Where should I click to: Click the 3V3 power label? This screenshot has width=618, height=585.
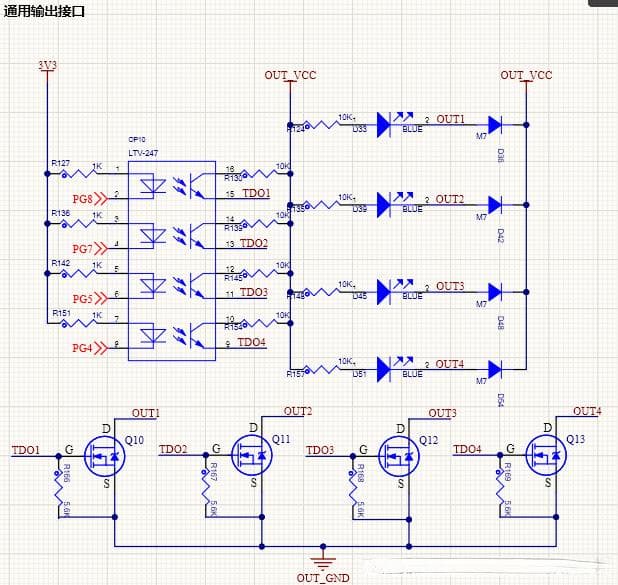tap(47, 65)
